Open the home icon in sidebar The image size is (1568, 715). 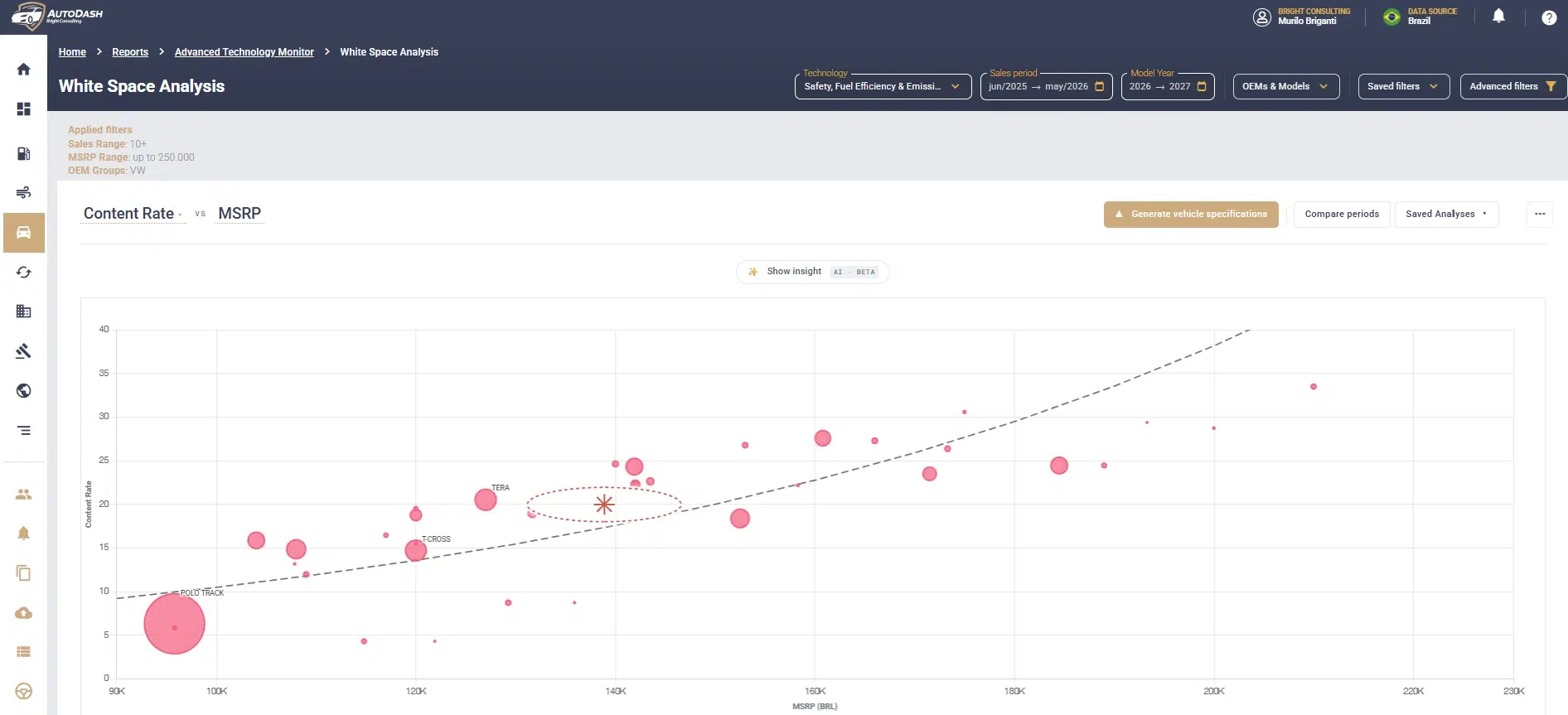click(23, 70)
